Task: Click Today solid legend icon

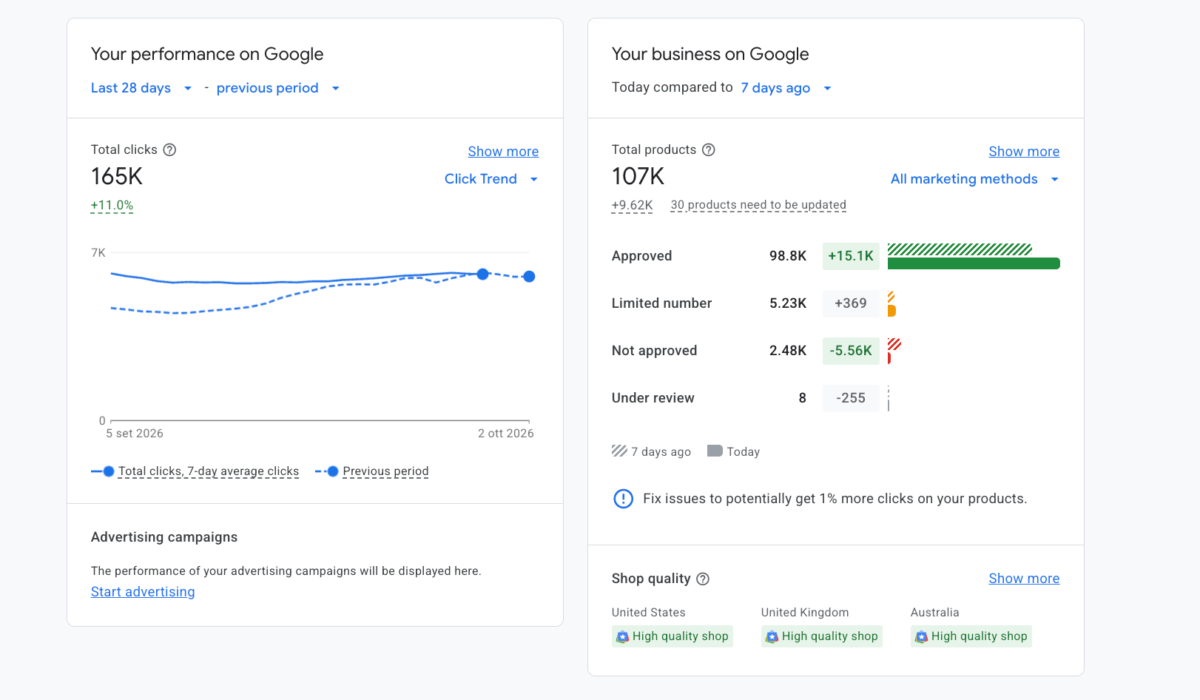Action: click(x=715, y=451)
